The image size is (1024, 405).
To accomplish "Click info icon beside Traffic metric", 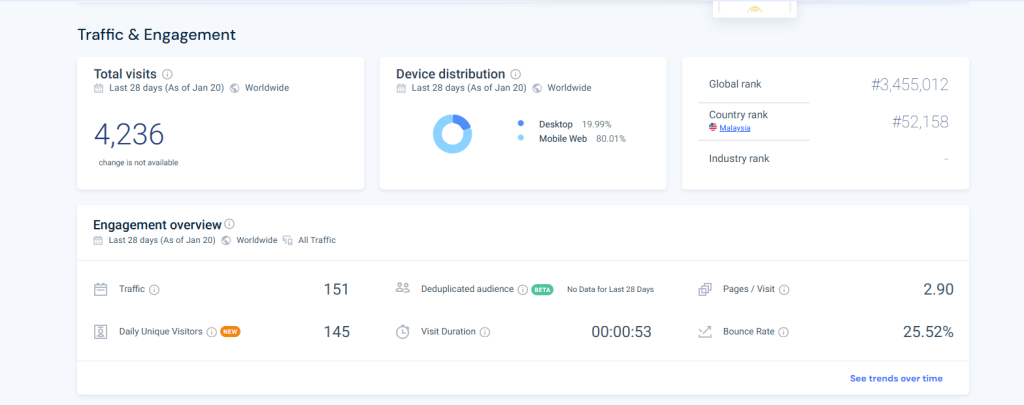I will click(154, 289).
